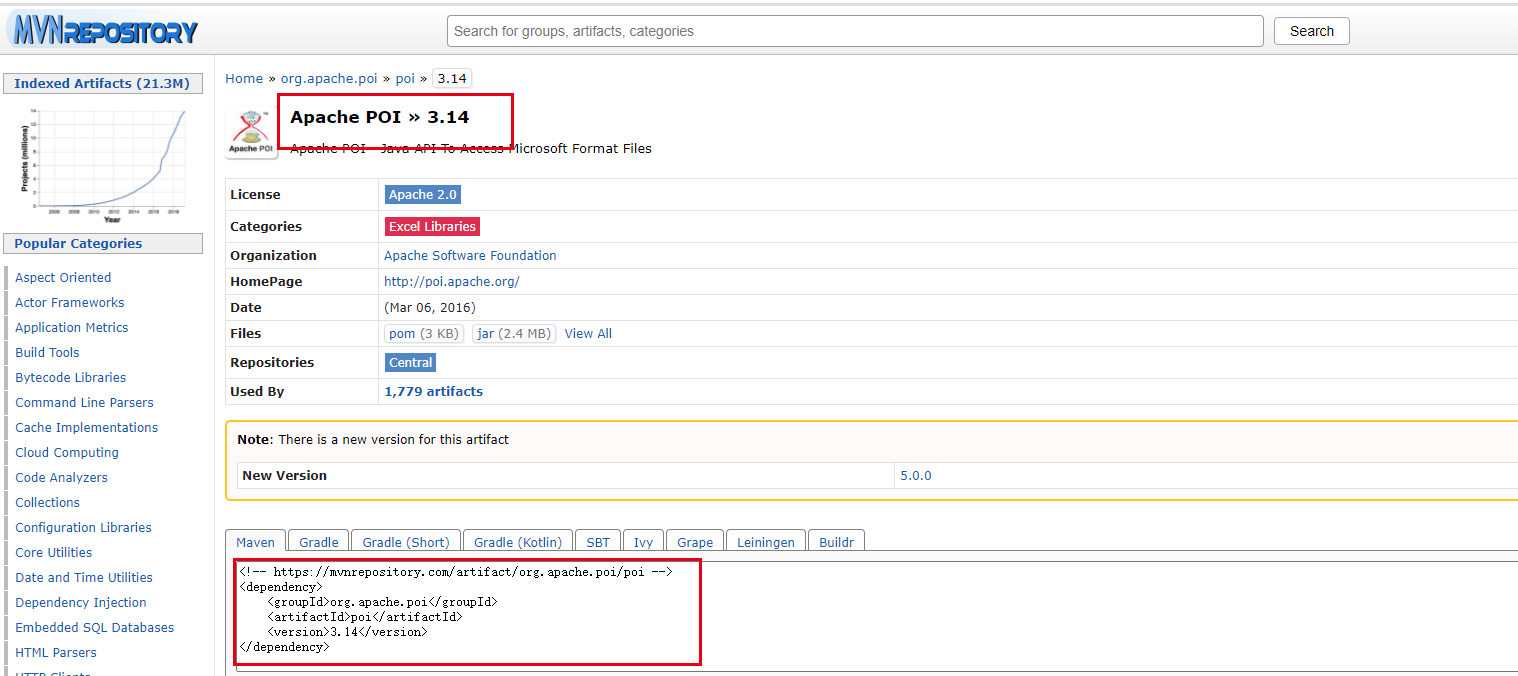Open Dependency Injection category
Image resolution: width=1518 pixels, height=676 pixels.
(81, 603)
